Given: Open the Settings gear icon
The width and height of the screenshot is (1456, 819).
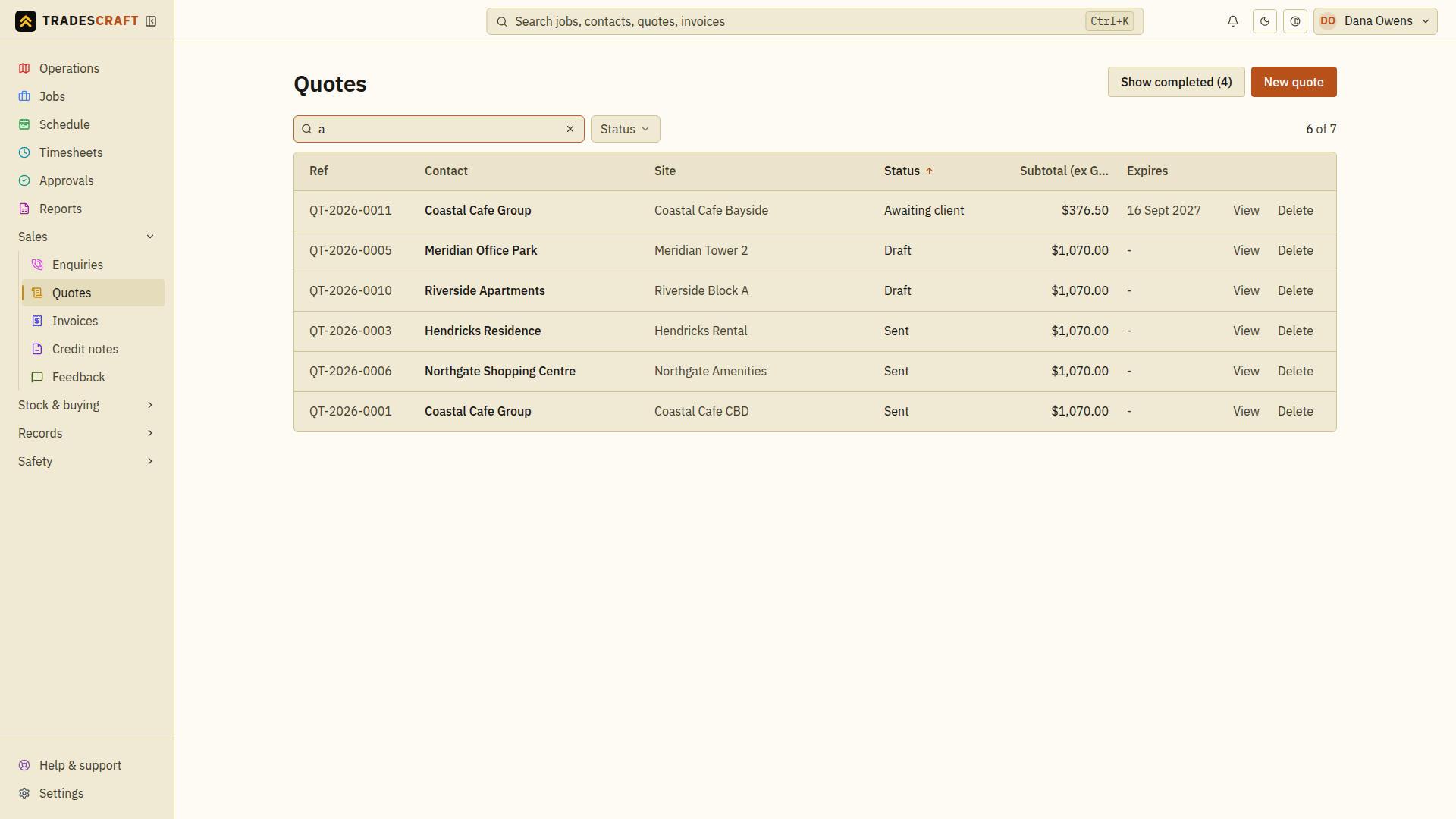Looking at the screenshot, I should click(x=24, y=793).
